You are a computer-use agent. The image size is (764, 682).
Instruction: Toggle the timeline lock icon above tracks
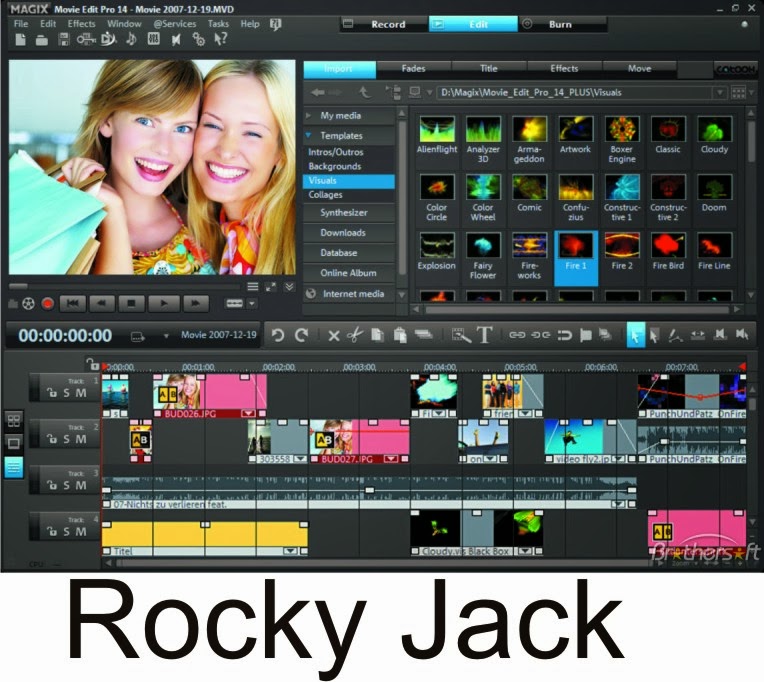coord(92,364)
